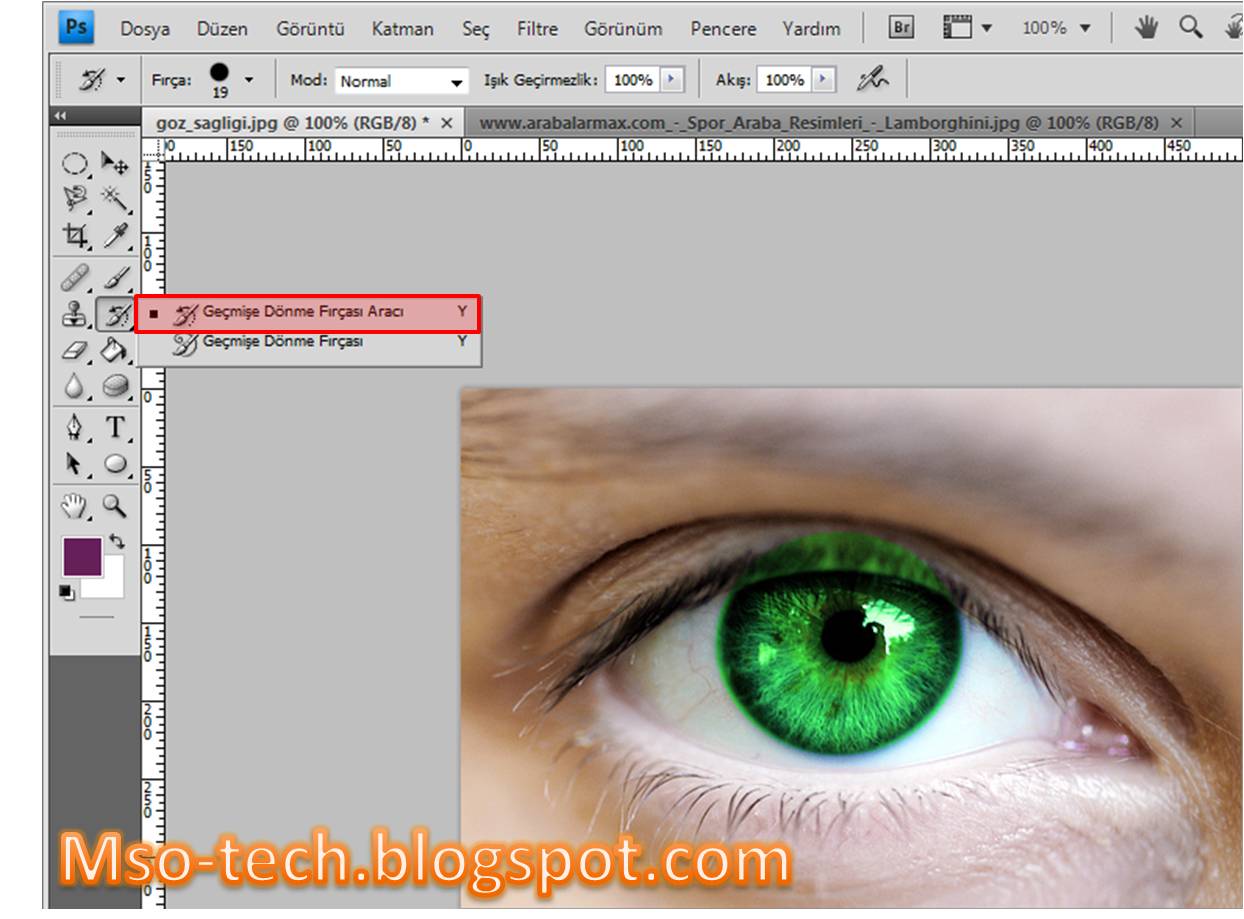Select the Path Selection arrow tool
Image resolution: width=1244 pixels, height=919 pixels.
pyautogui.click(x=76, y=464)
